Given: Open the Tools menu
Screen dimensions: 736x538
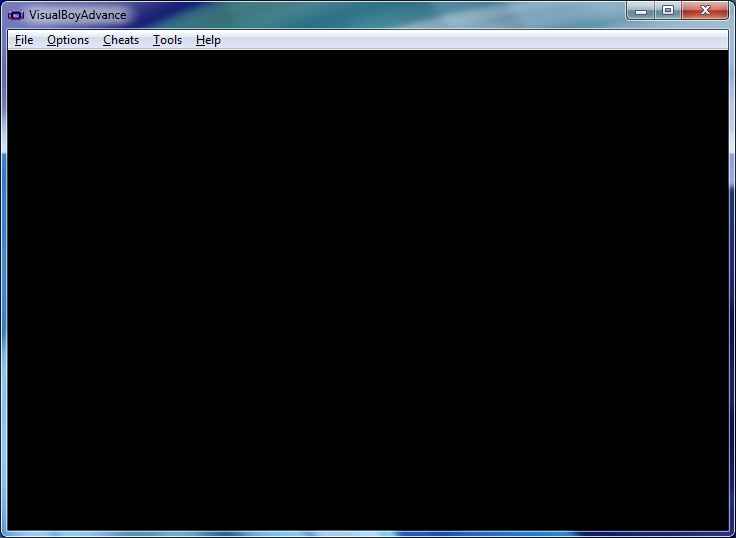Looking at the screenshot, I should (168, 40).
